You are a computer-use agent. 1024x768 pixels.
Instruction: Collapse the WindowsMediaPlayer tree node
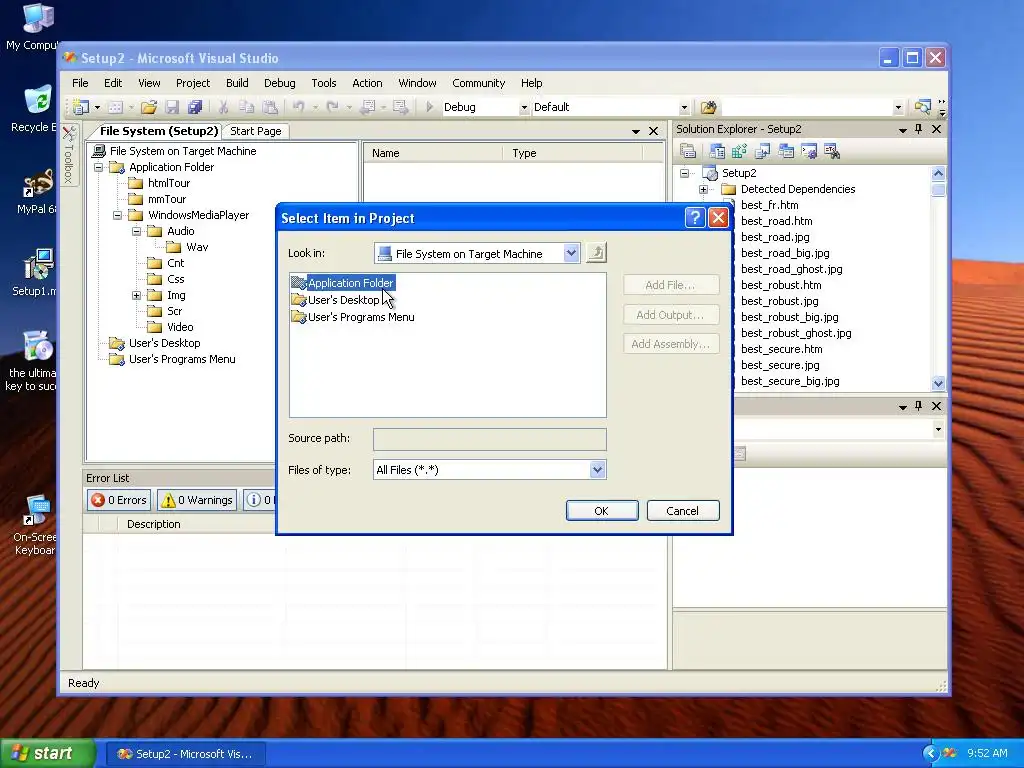tap(118, 215)
